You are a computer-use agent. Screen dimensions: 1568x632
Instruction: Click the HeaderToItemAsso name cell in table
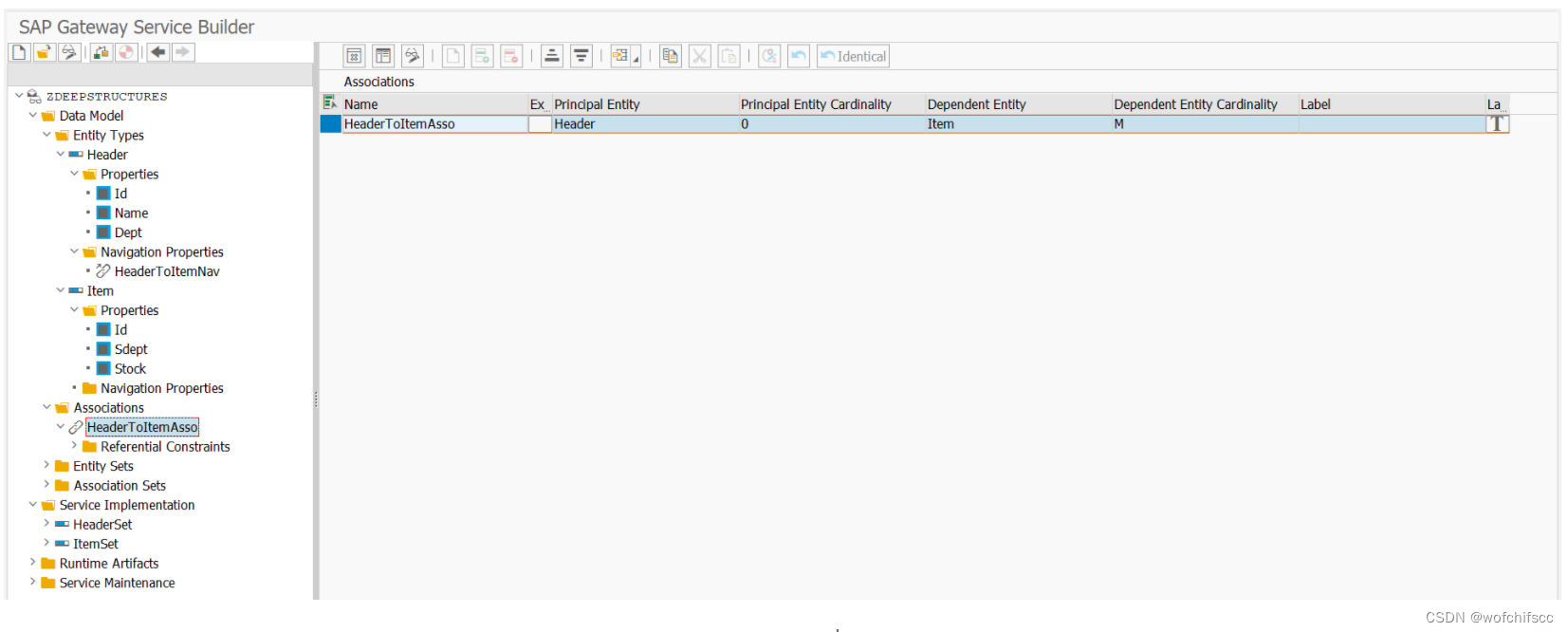coord(434,123)
